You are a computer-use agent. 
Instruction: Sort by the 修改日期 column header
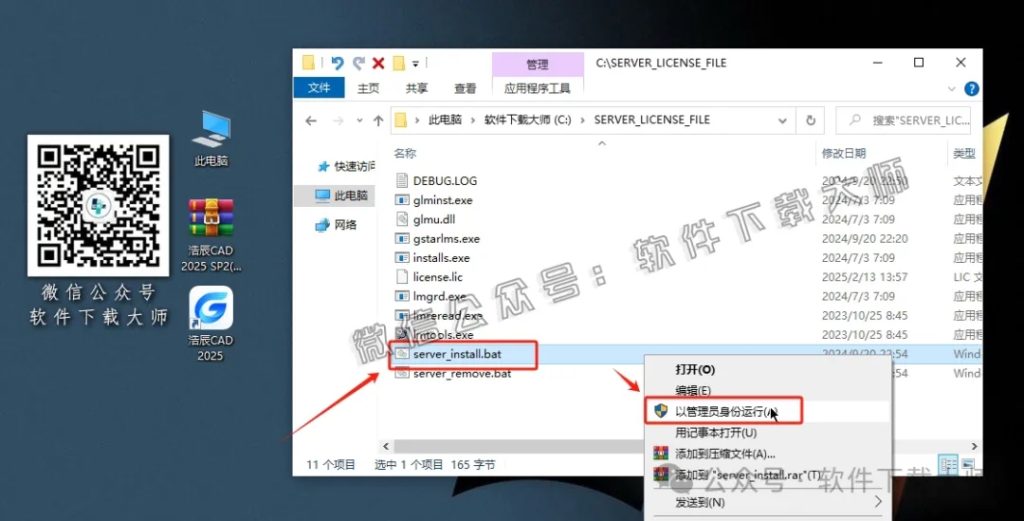click(x=844, y=153)
